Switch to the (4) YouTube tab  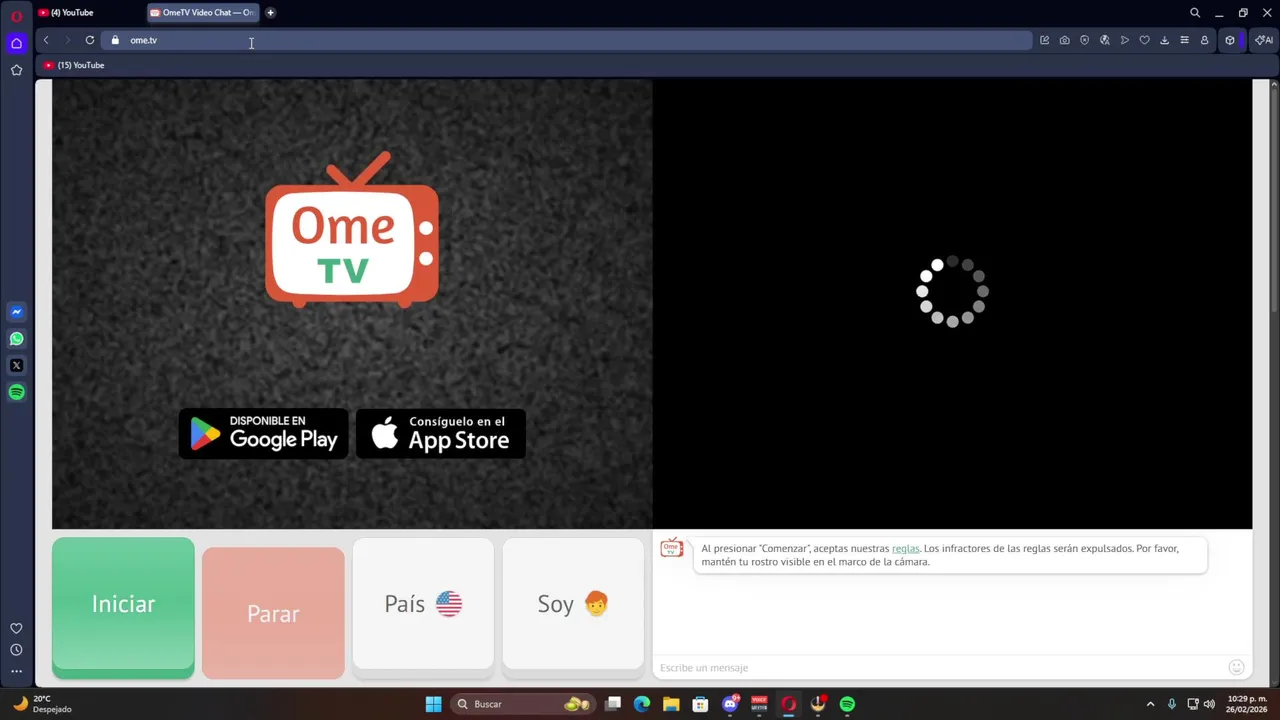[x=88, y=13]
